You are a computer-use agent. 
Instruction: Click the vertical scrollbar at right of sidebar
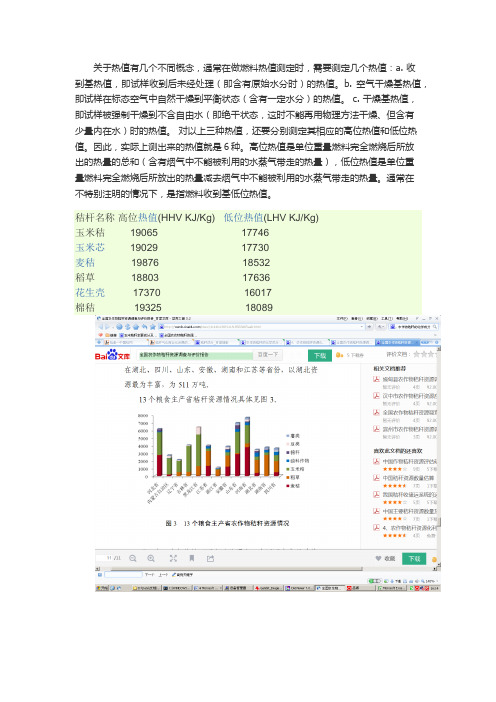click(x=439, y=522)
